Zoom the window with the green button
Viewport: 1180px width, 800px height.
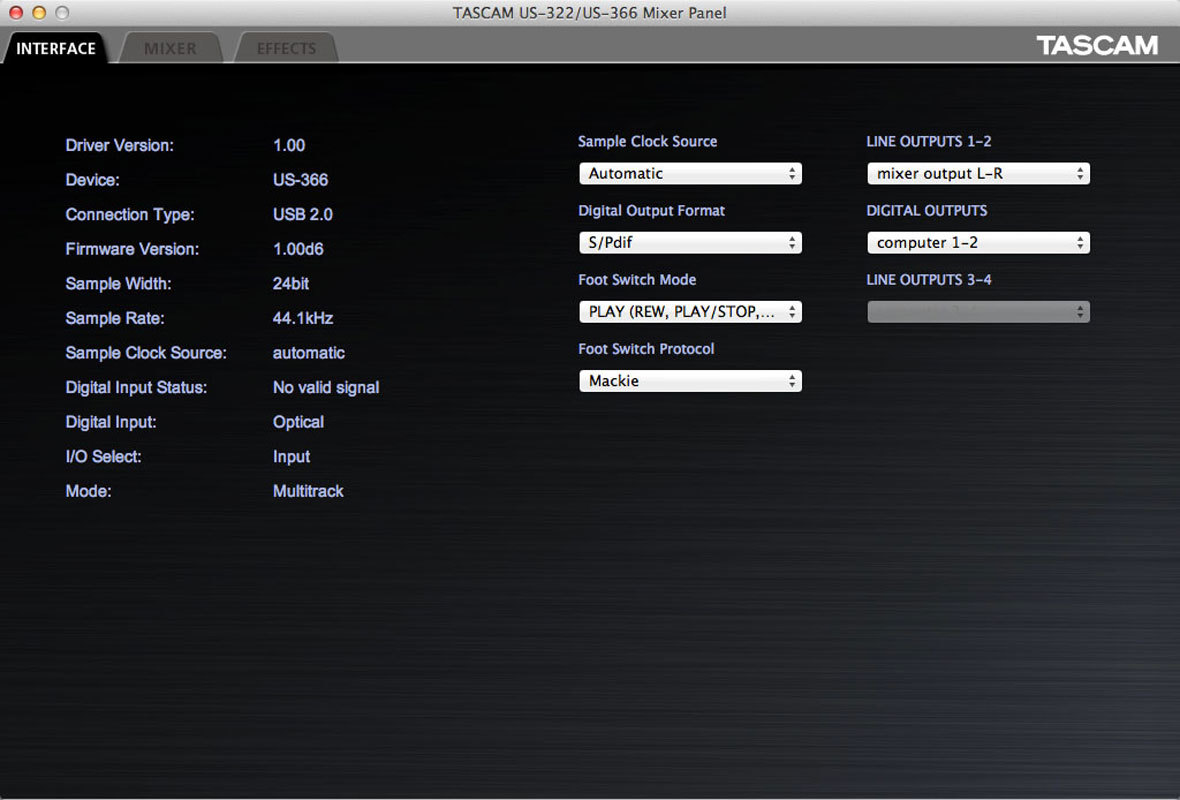(62, 13)
